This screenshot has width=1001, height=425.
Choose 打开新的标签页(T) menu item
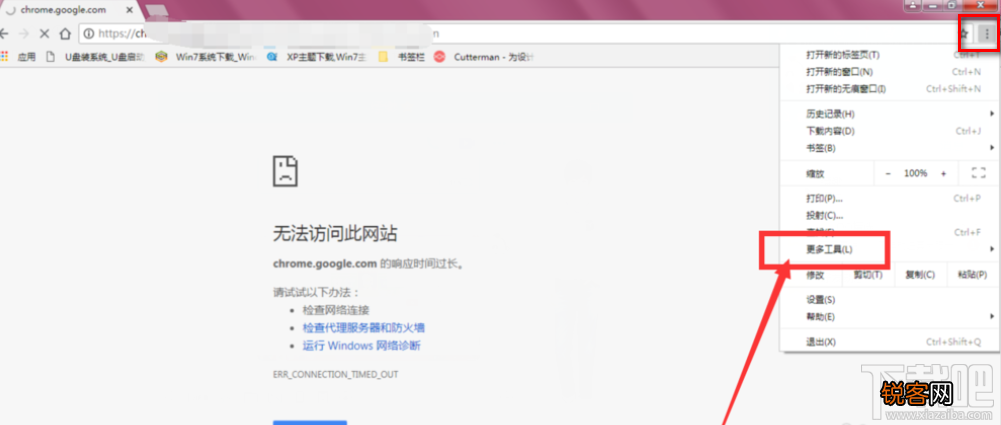[888, 55]
